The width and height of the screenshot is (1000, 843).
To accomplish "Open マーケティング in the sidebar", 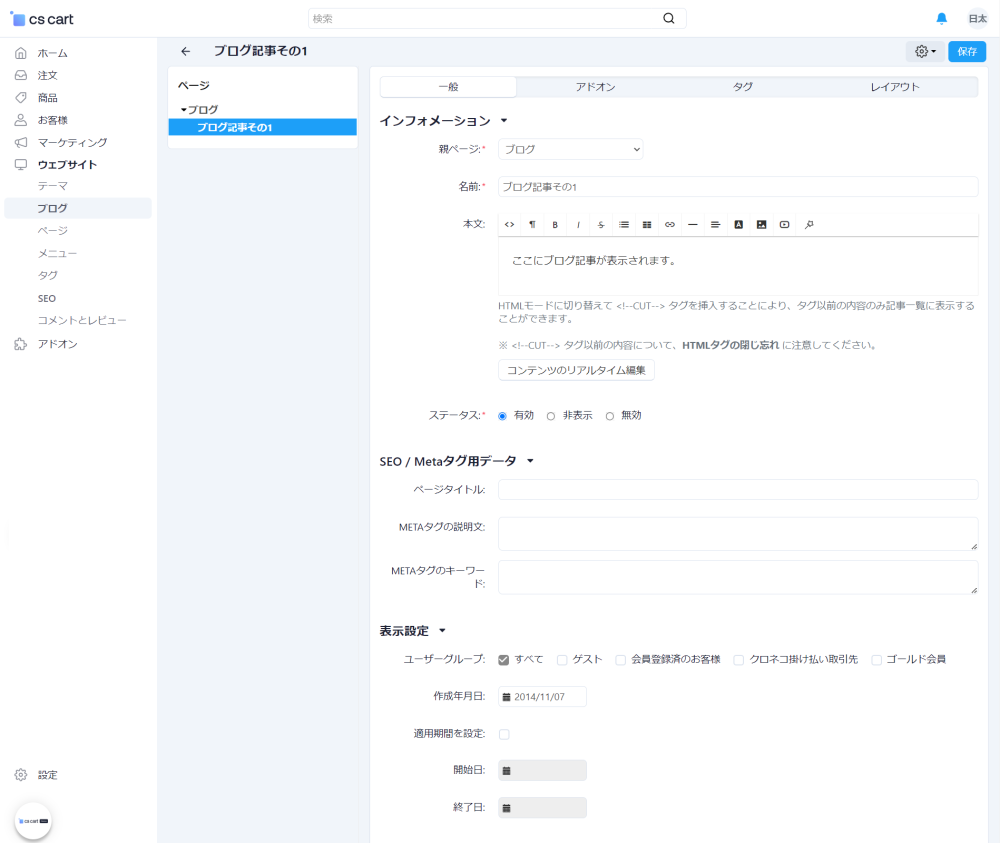I will pos(72,142).
